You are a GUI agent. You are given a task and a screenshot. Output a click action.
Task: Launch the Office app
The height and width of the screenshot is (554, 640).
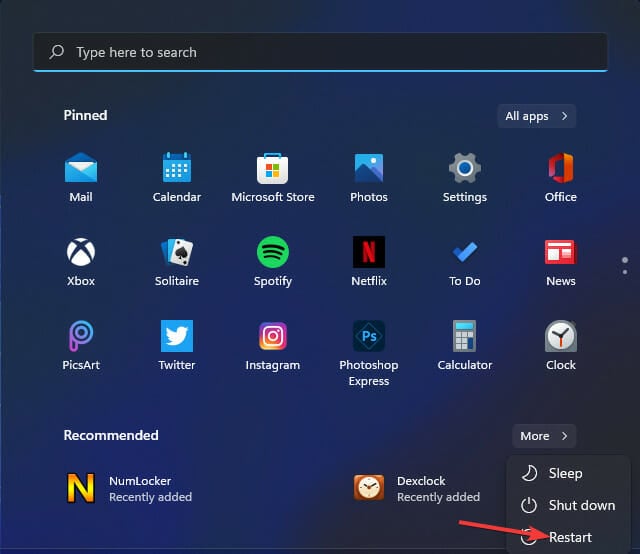(560, 178)
